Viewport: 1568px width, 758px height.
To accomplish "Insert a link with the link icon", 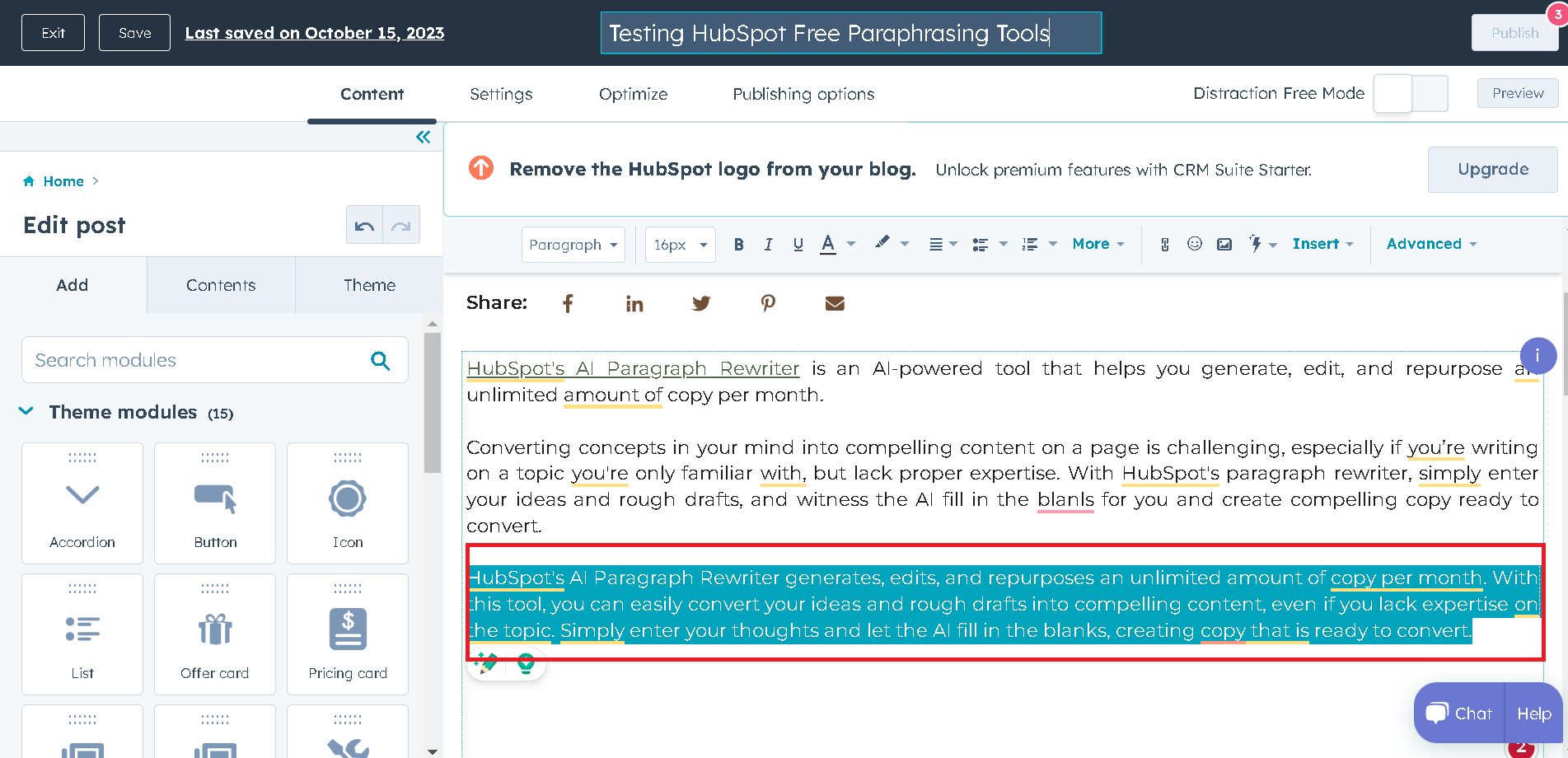I will (x=1164, y=245).
